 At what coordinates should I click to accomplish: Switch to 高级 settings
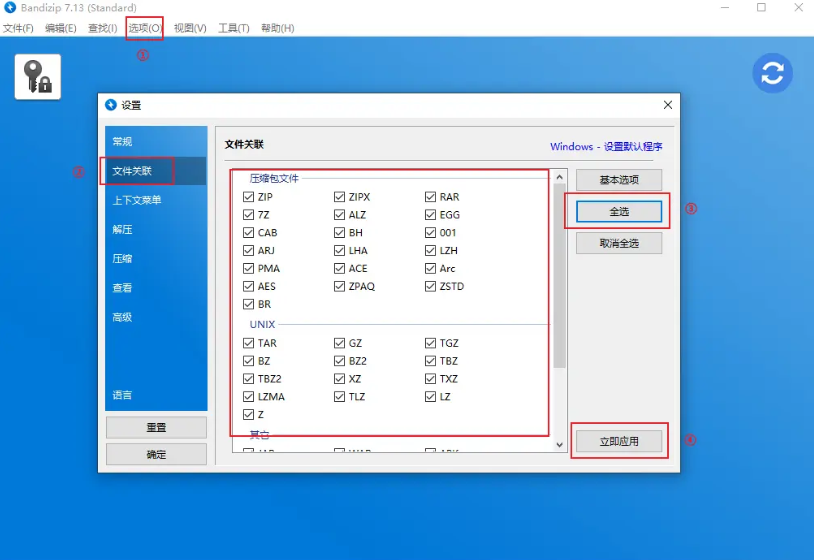tap(156, 317)
